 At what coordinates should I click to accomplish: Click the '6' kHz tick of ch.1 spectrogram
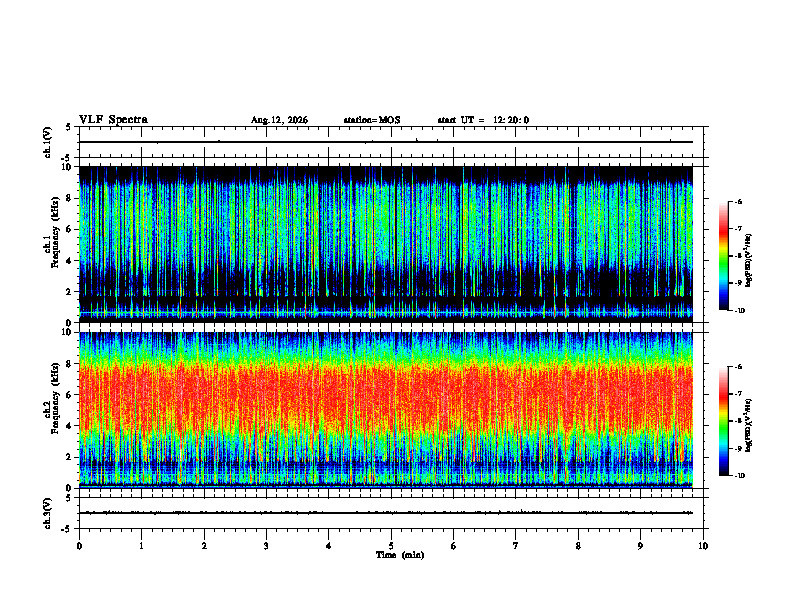point(69,229)
